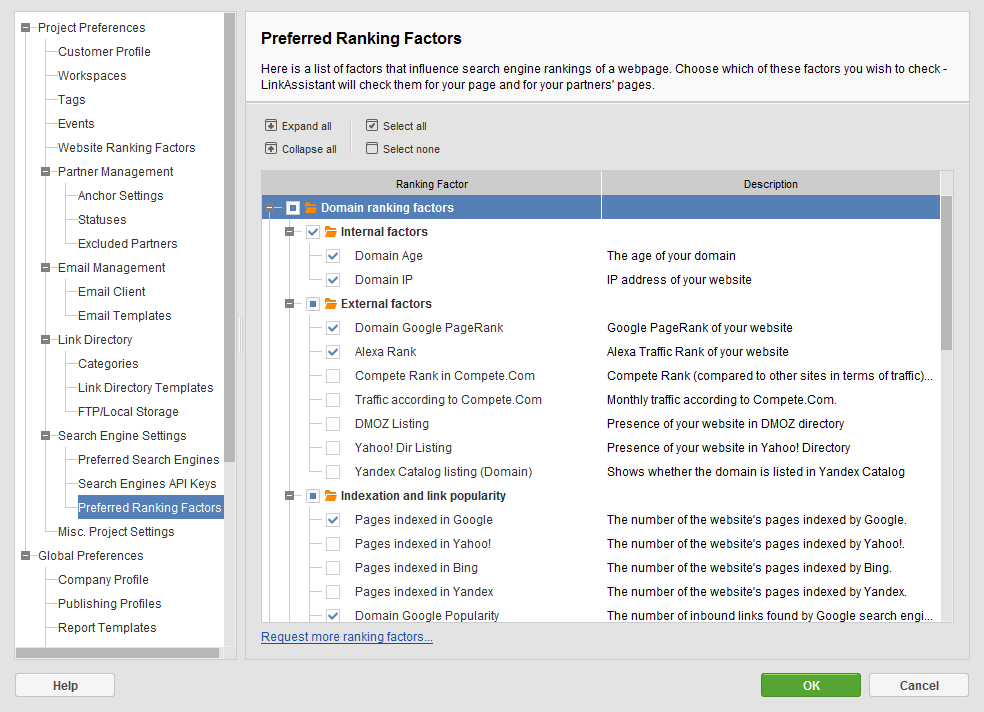
Task: Click External factors folder icon
Action: (x=331, y=304)
